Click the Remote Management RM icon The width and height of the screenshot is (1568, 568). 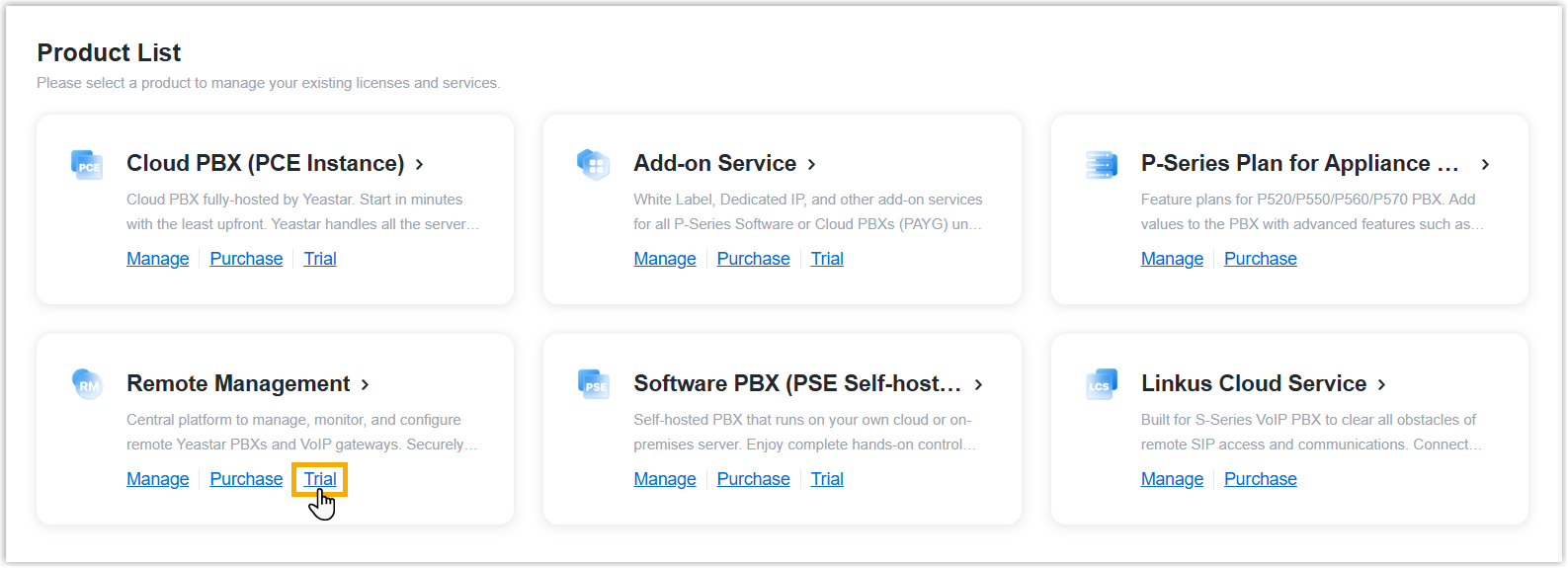pyautogui.click(x=87, y=383)
